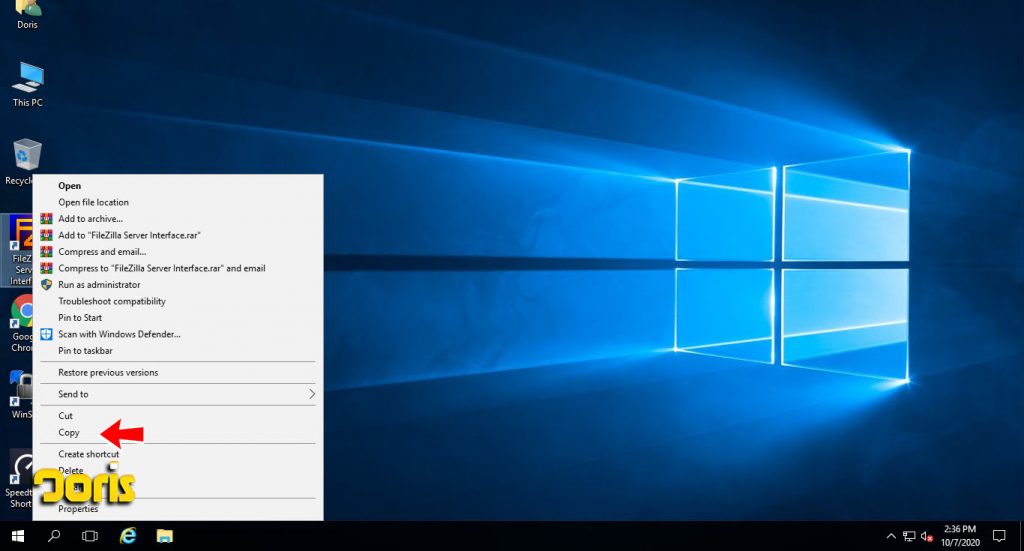Open the This PC desktop icon

[27, 84]
